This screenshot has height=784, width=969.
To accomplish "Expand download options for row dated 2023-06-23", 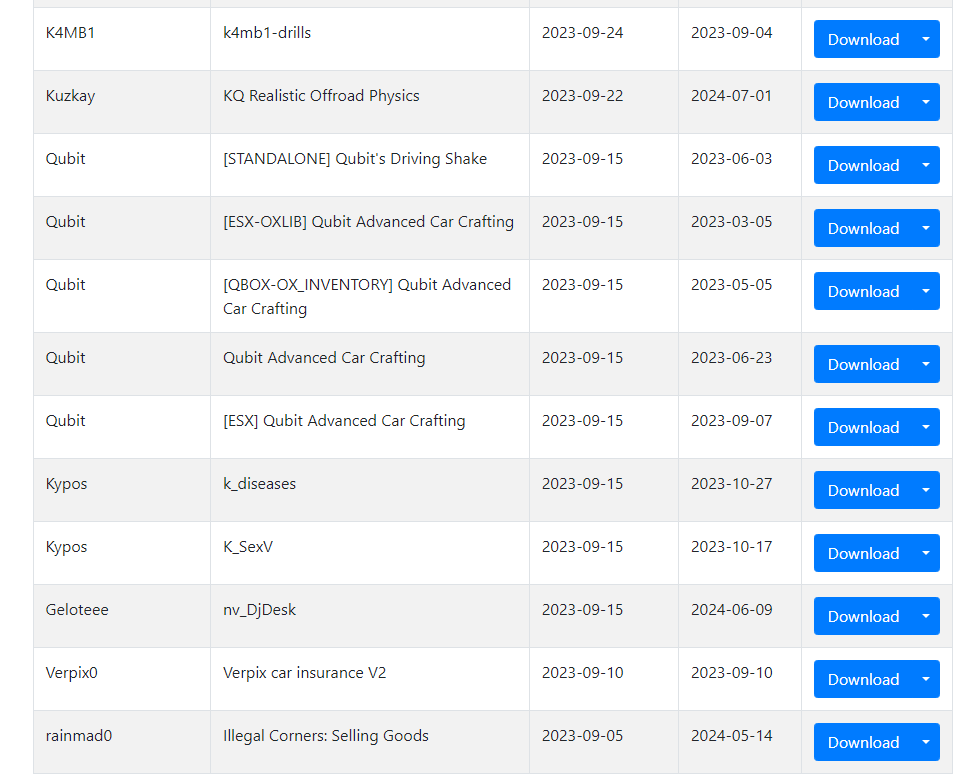I will point(926,365).
